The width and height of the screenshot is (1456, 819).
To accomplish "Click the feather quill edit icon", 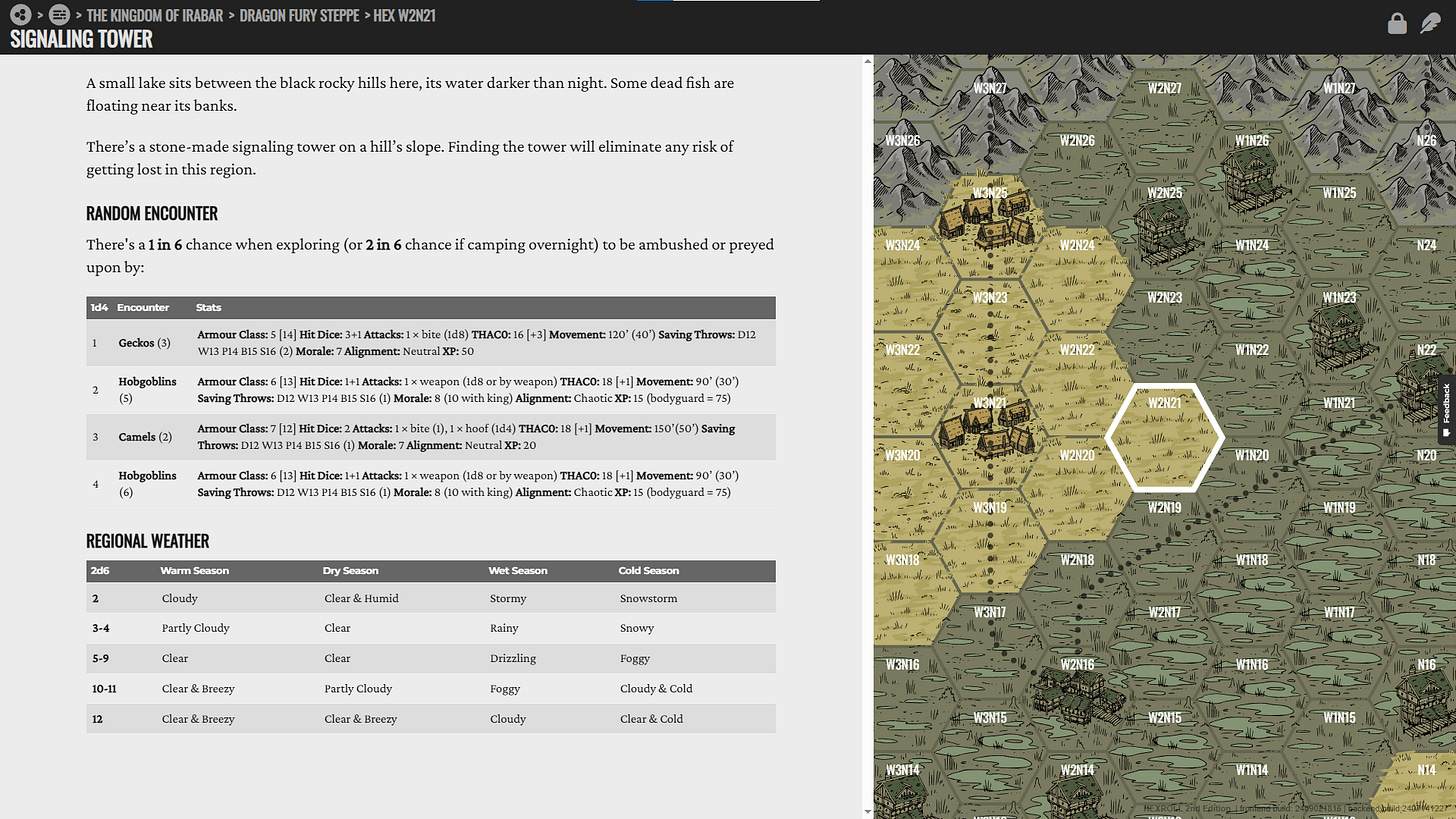I will pyautogui.click(x=1431, y=24).
